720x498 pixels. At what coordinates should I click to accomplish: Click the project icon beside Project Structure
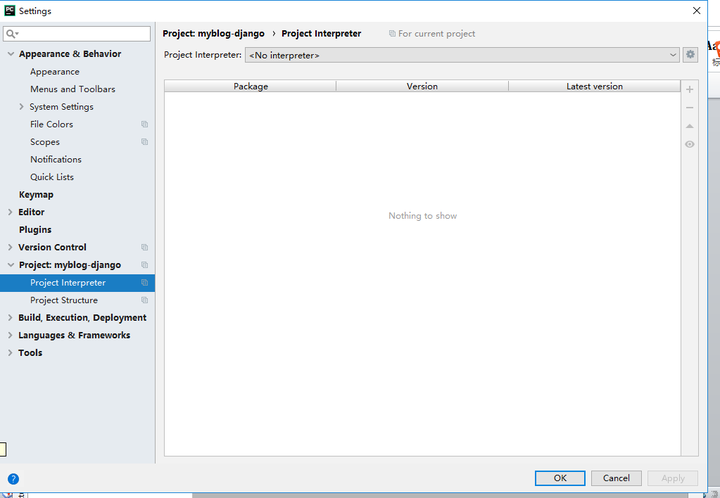click(x=145, y=300)
